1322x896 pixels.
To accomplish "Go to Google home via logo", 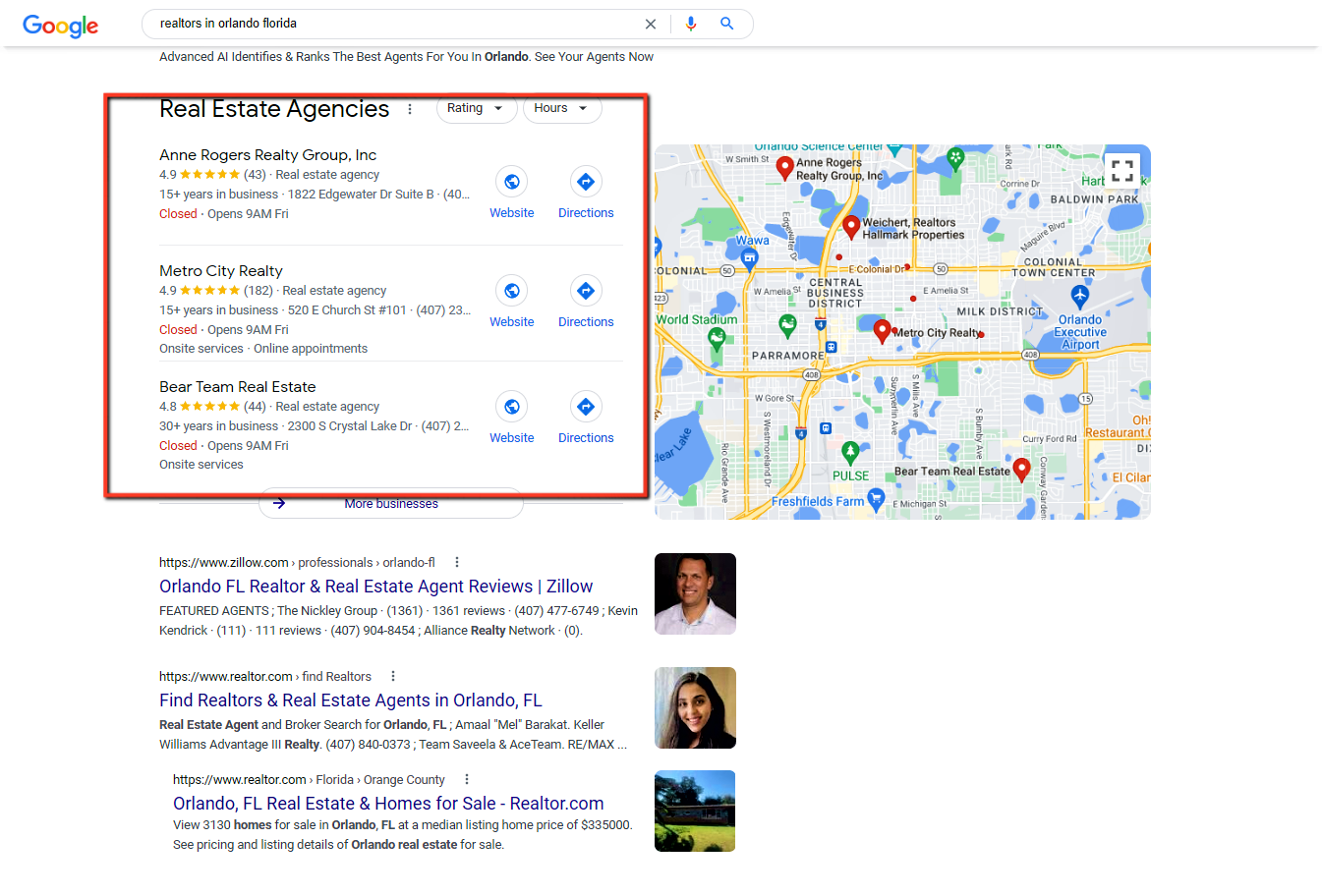I will pos(60,26).
